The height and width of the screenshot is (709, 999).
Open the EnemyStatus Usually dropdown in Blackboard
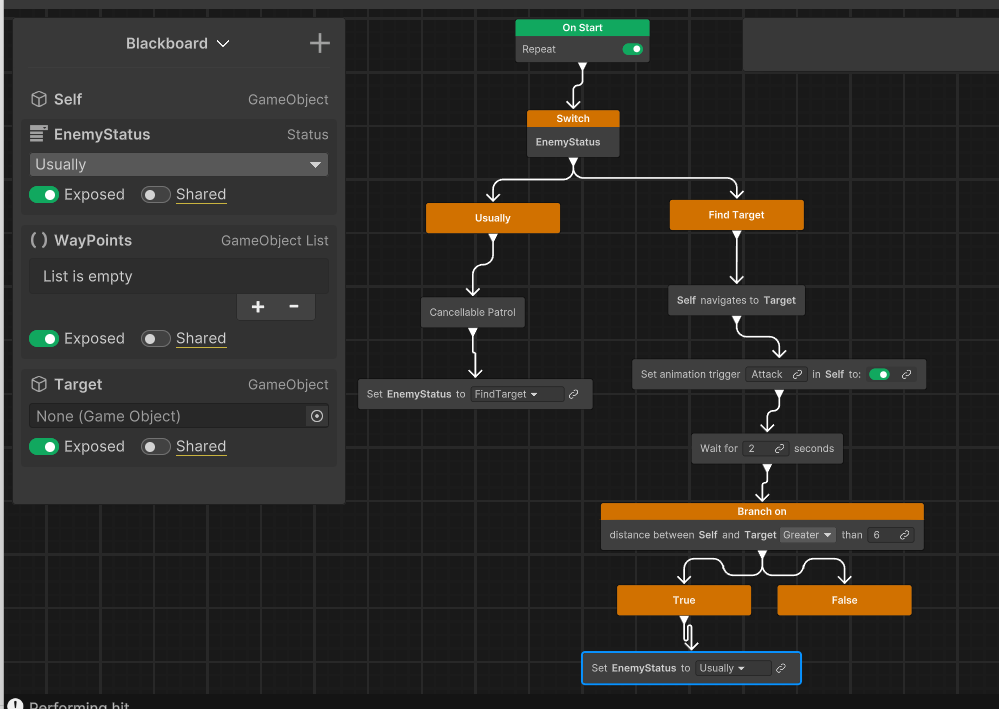point(179,165)
